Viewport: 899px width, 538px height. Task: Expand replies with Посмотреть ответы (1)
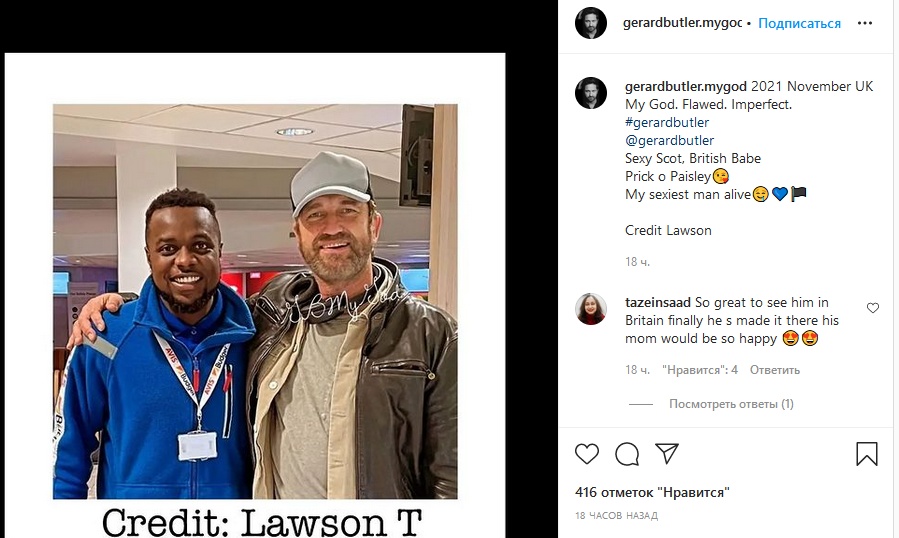(x=731, y=404)
